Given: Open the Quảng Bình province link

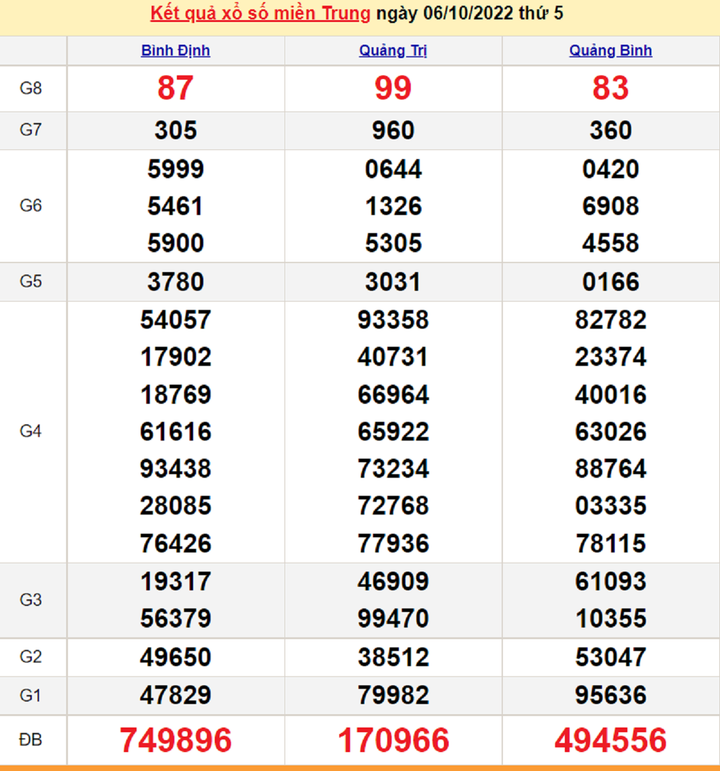Looking at the screenshot, I should (610, 51).
